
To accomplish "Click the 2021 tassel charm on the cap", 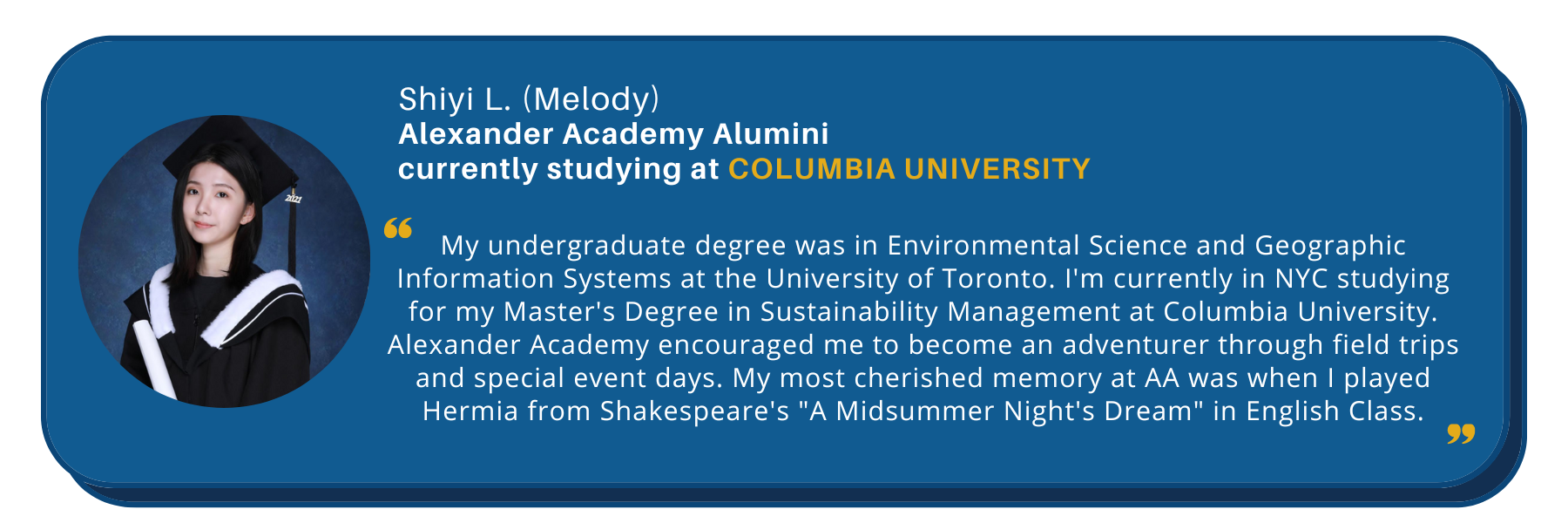I will 294,199.
